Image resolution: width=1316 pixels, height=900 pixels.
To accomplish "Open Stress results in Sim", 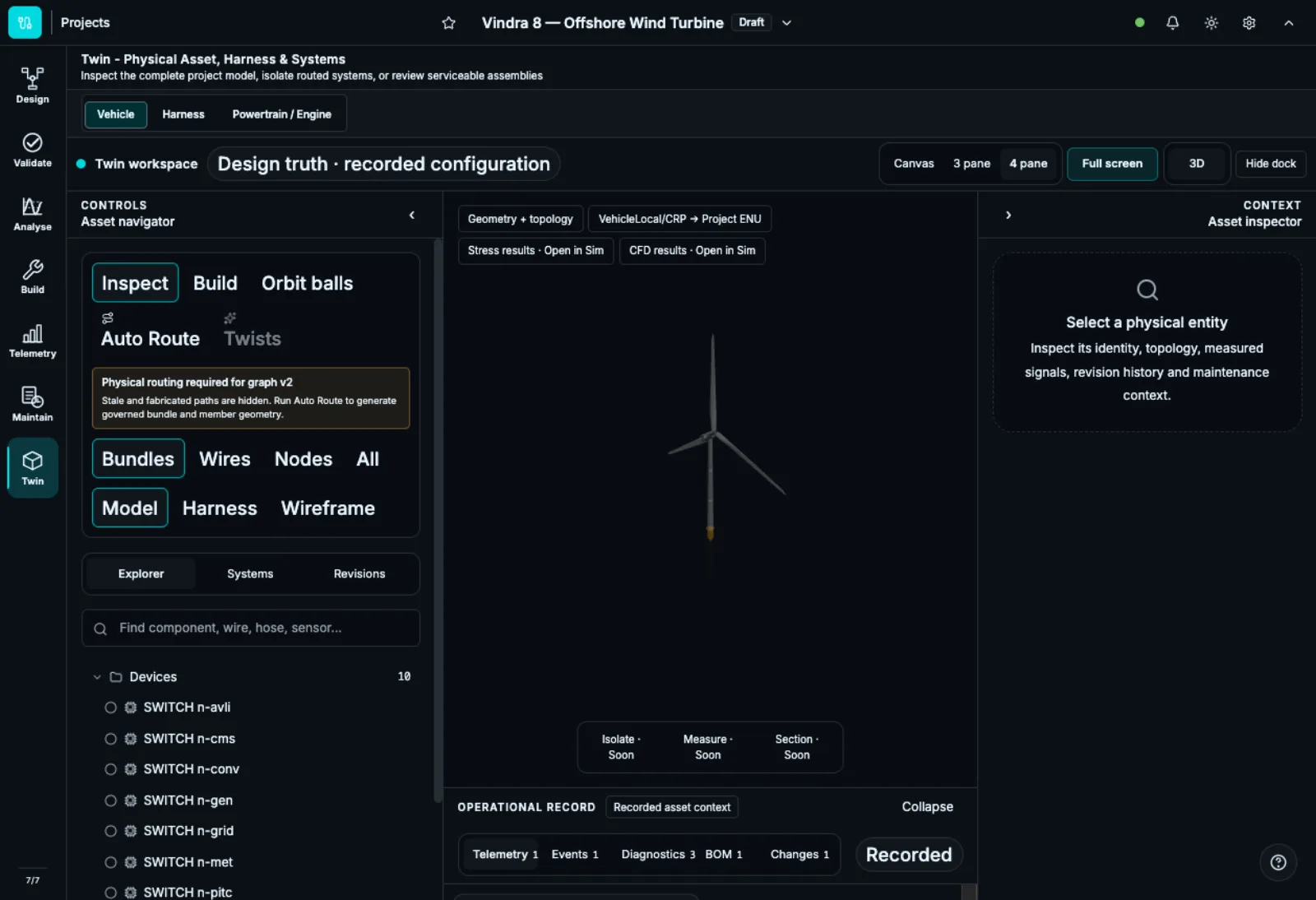I will (535, 251).
